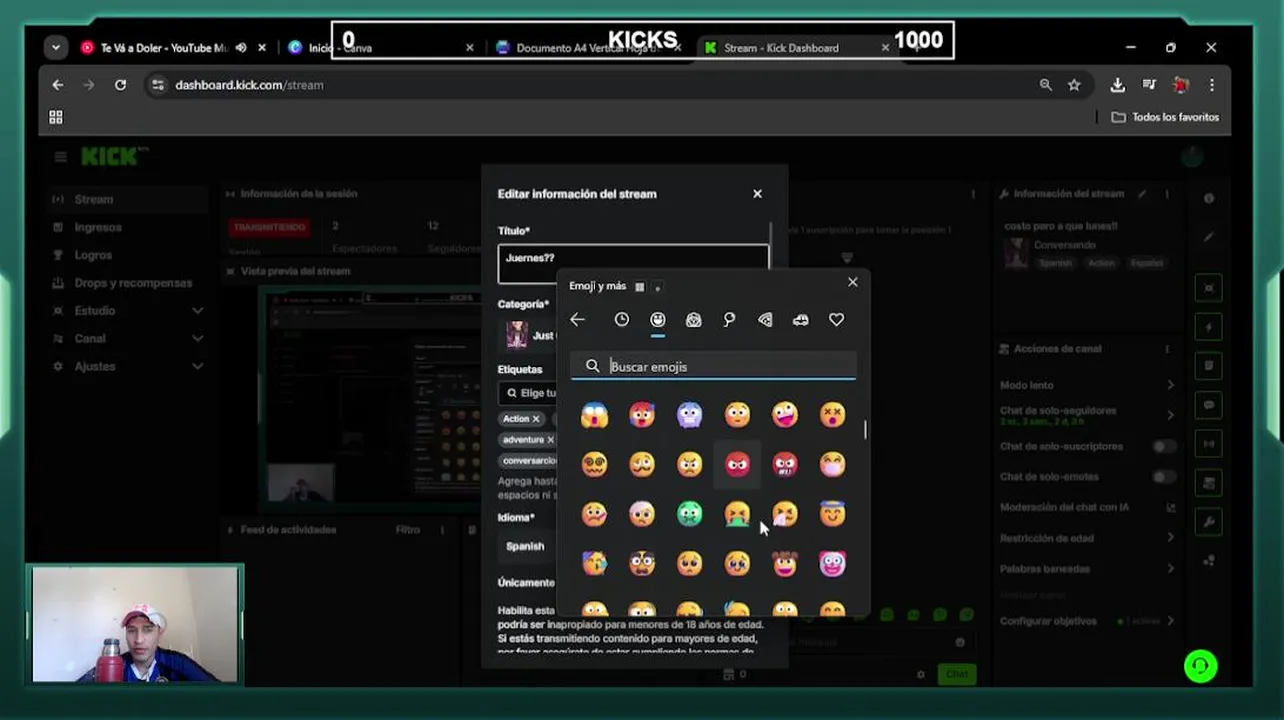This screenshot has width=1284, height=720.
Task: Toggle Chat de solo-suscriptores switch
Action: click(1163, 446)
